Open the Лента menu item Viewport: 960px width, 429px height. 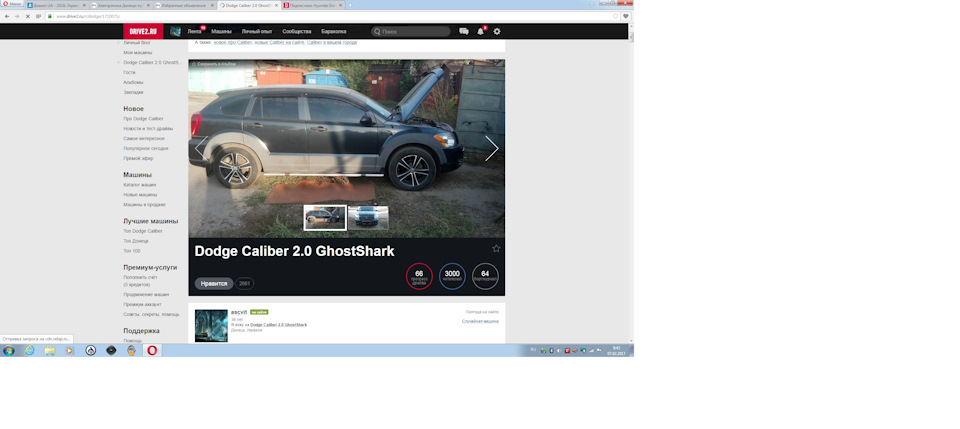pos(194,31)
